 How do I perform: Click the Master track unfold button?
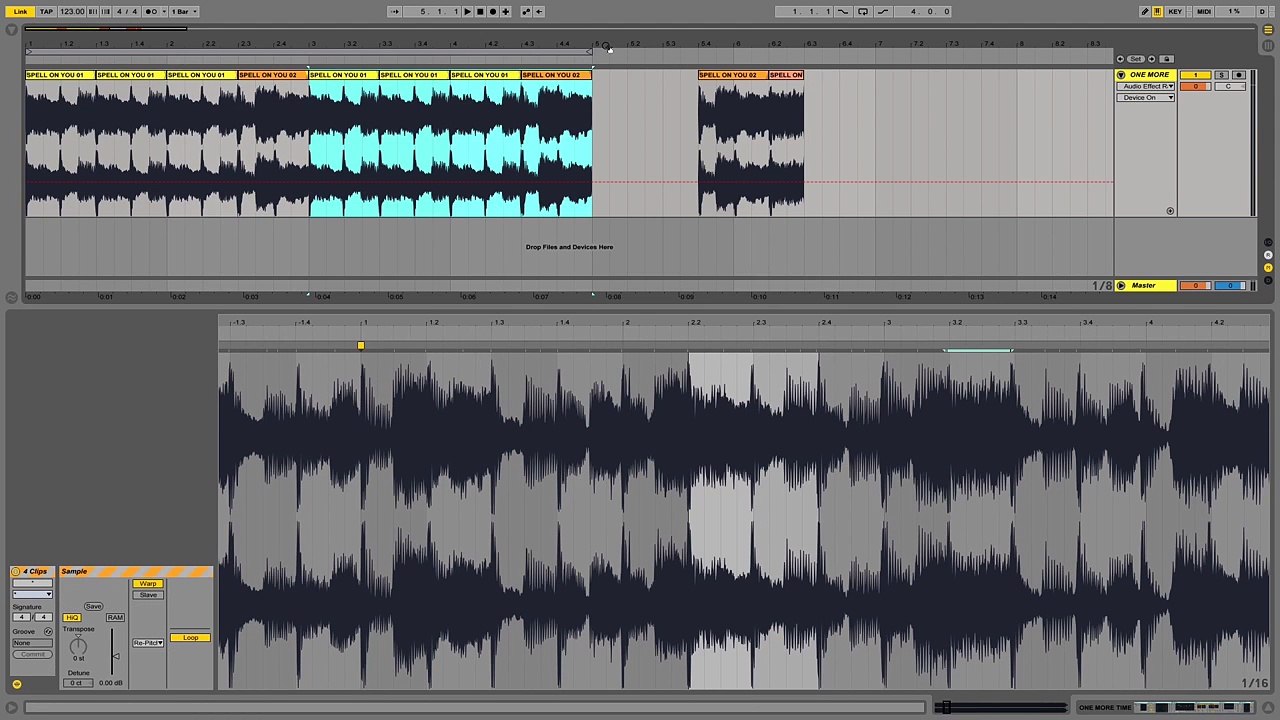click(x=1121, y=286)
